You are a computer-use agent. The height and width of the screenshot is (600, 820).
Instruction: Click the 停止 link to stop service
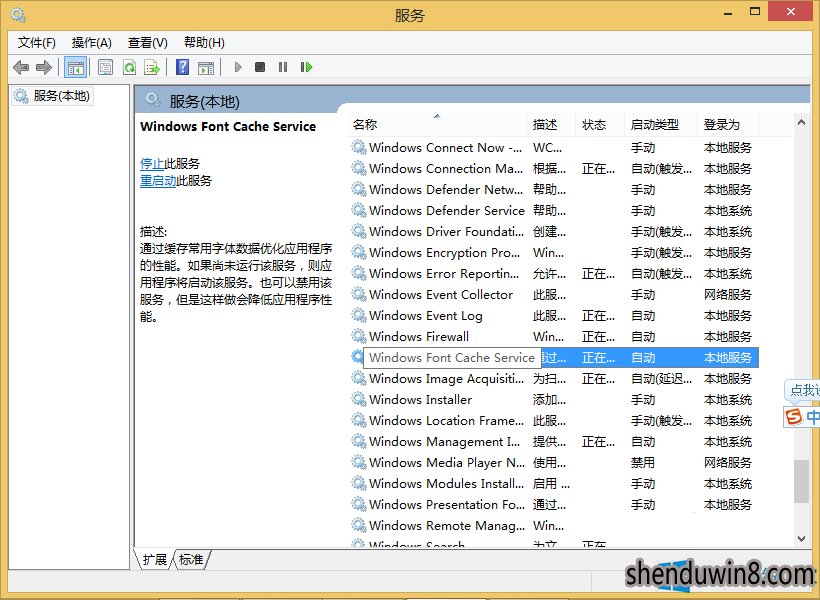point(152,164)
